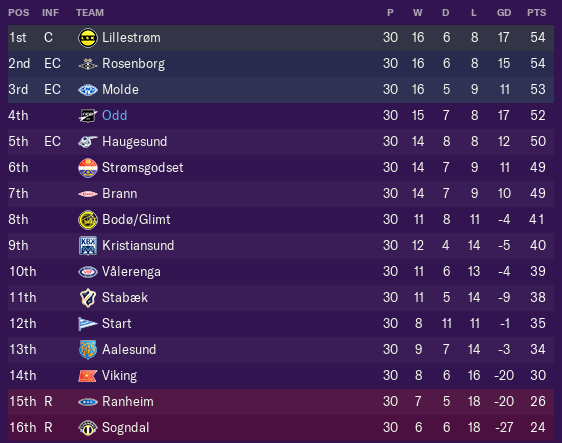Select the Sogndal 16th place row

(x=281, y=428)
